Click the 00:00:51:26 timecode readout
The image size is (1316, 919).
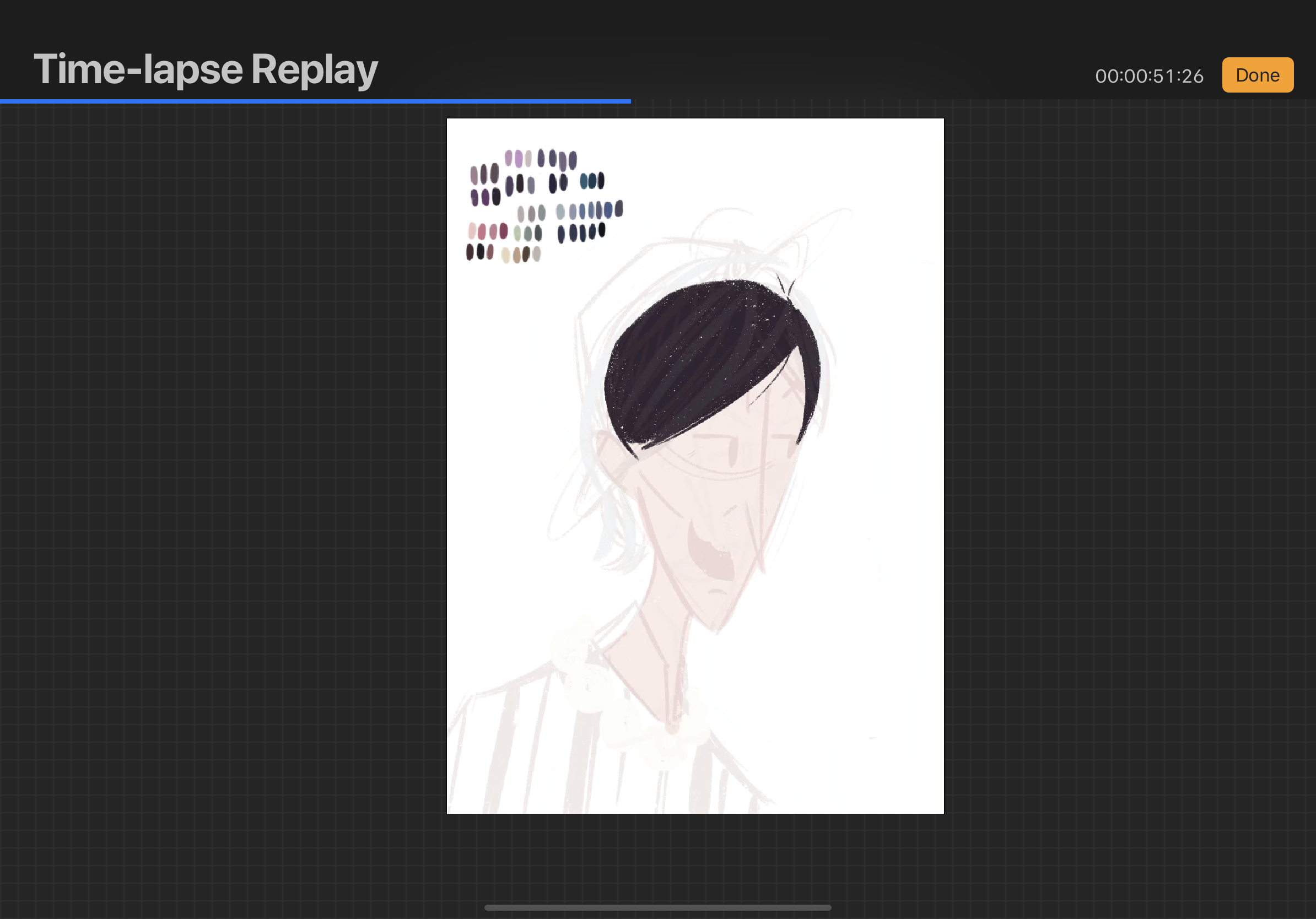tap(1148, 76)
